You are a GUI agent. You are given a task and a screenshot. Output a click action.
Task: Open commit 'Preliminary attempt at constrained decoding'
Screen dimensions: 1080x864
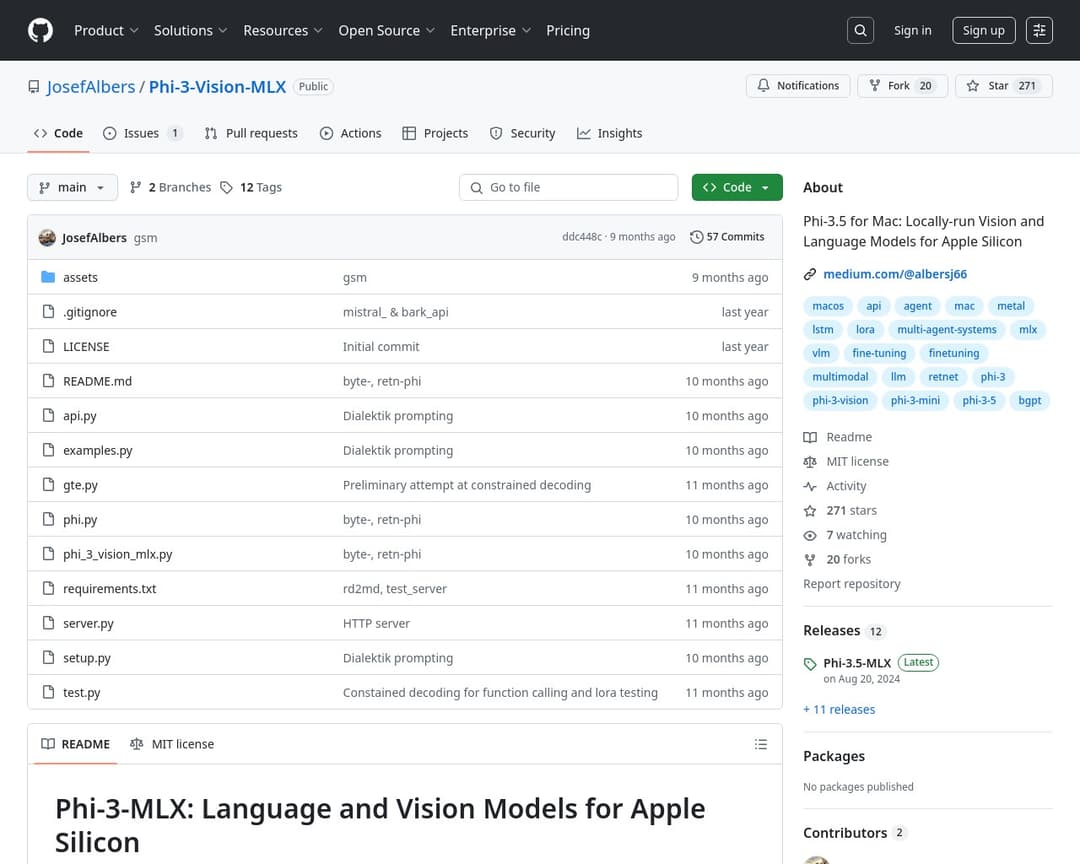(x=467, y=485)
